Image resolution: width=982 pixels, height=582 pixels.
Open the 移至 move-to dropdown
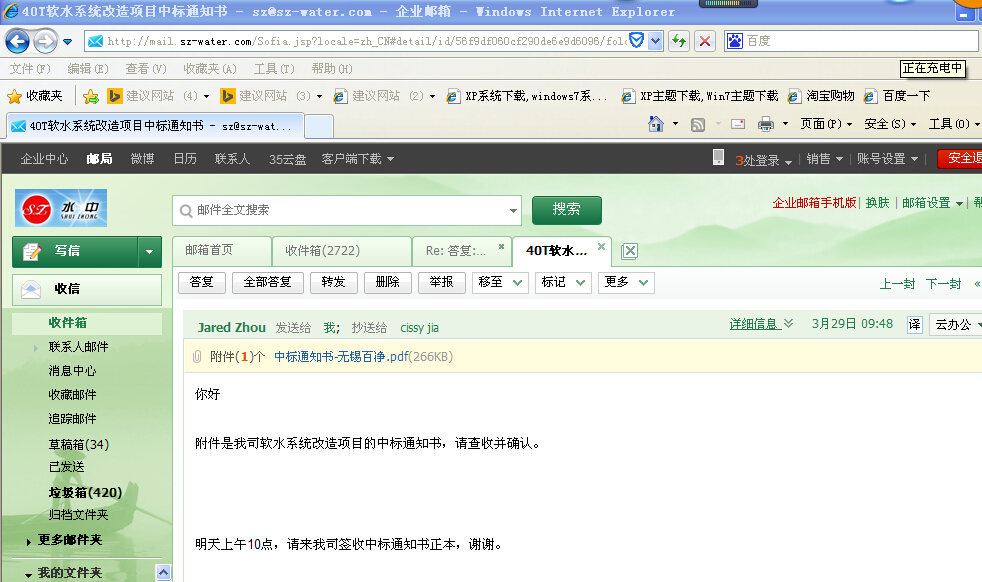tap(500, 282)
